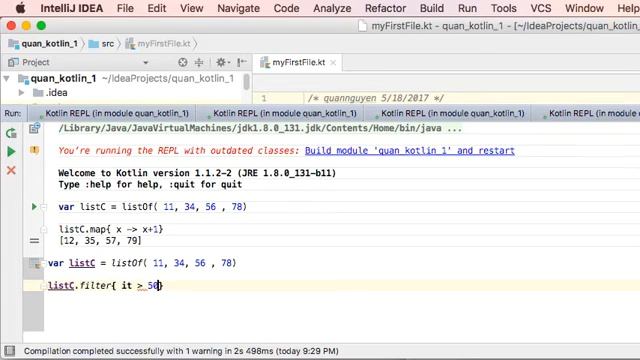Click the Project panel title label
The image size is (640, 360).
(36, 62)
